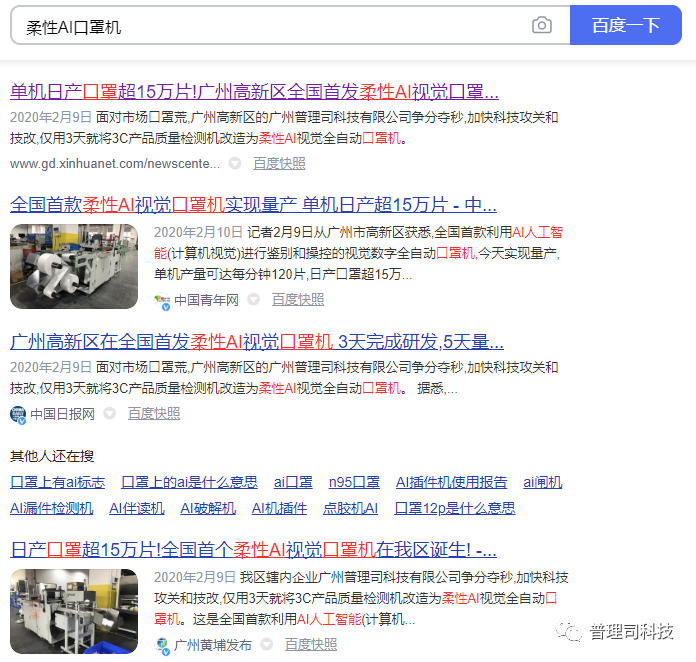Search related term ai口罩
Image resolution: width=696 pixels, height=662 pixels.
[x=293, y=482]
